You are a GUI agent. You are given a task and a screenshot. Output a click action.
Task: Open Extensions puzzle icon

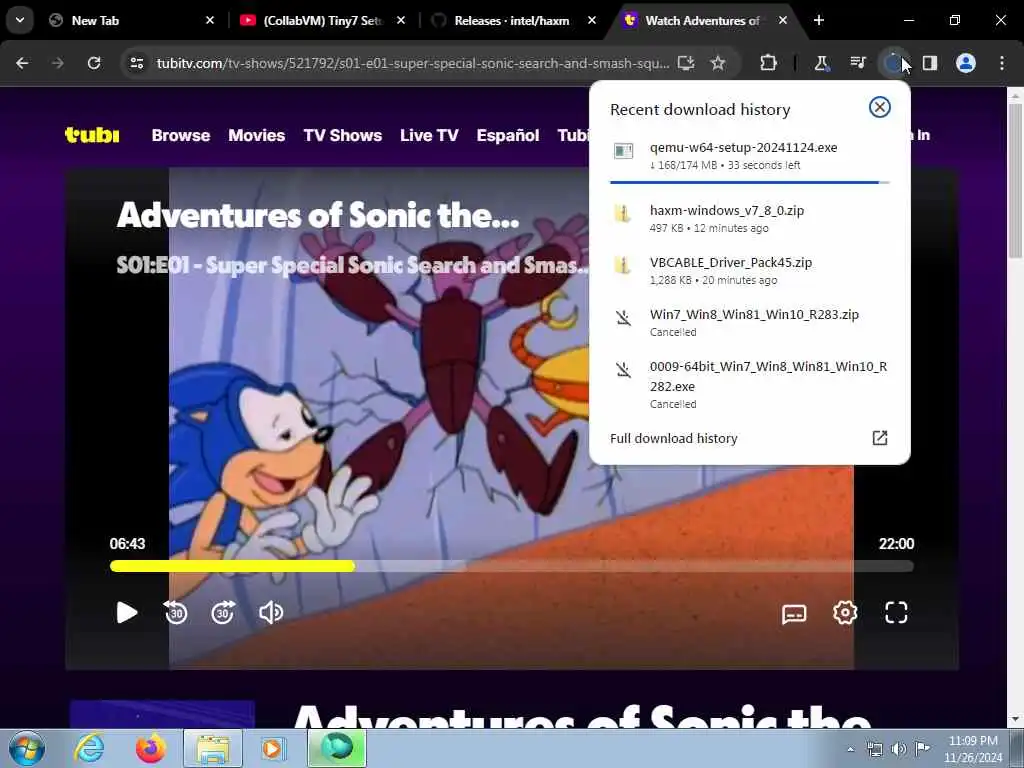pyautogui.click(x=769, y=63)
